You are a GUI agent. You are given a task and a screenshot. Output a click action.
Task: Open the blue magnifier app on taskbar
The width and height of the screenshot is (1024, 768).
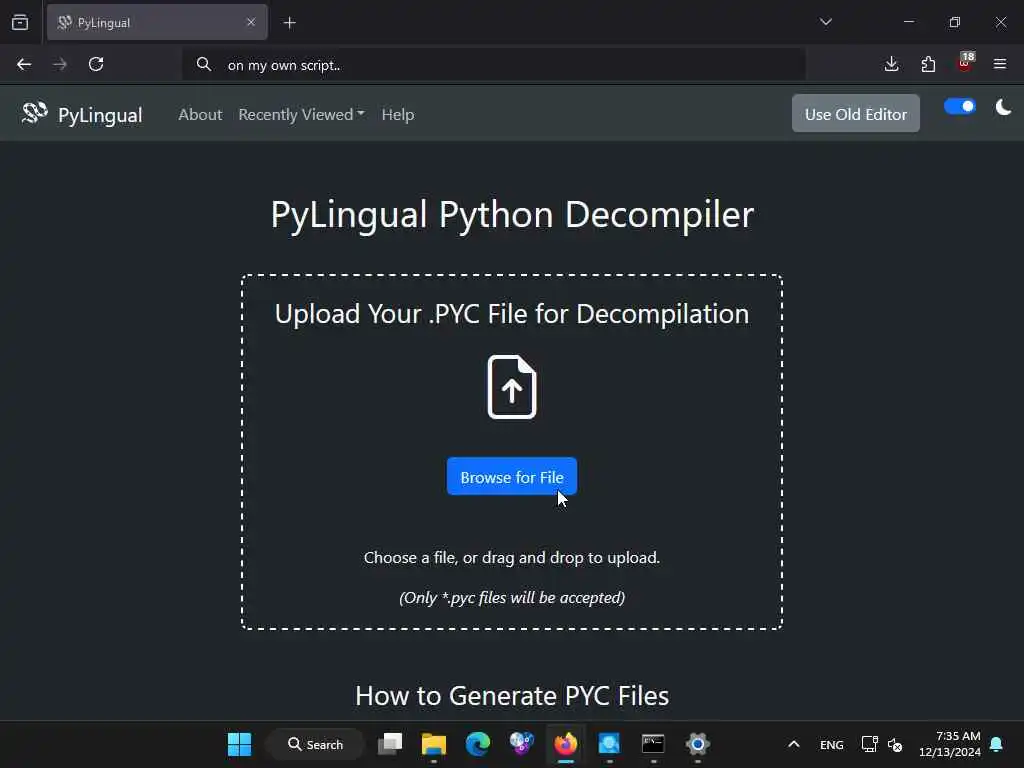609,744
